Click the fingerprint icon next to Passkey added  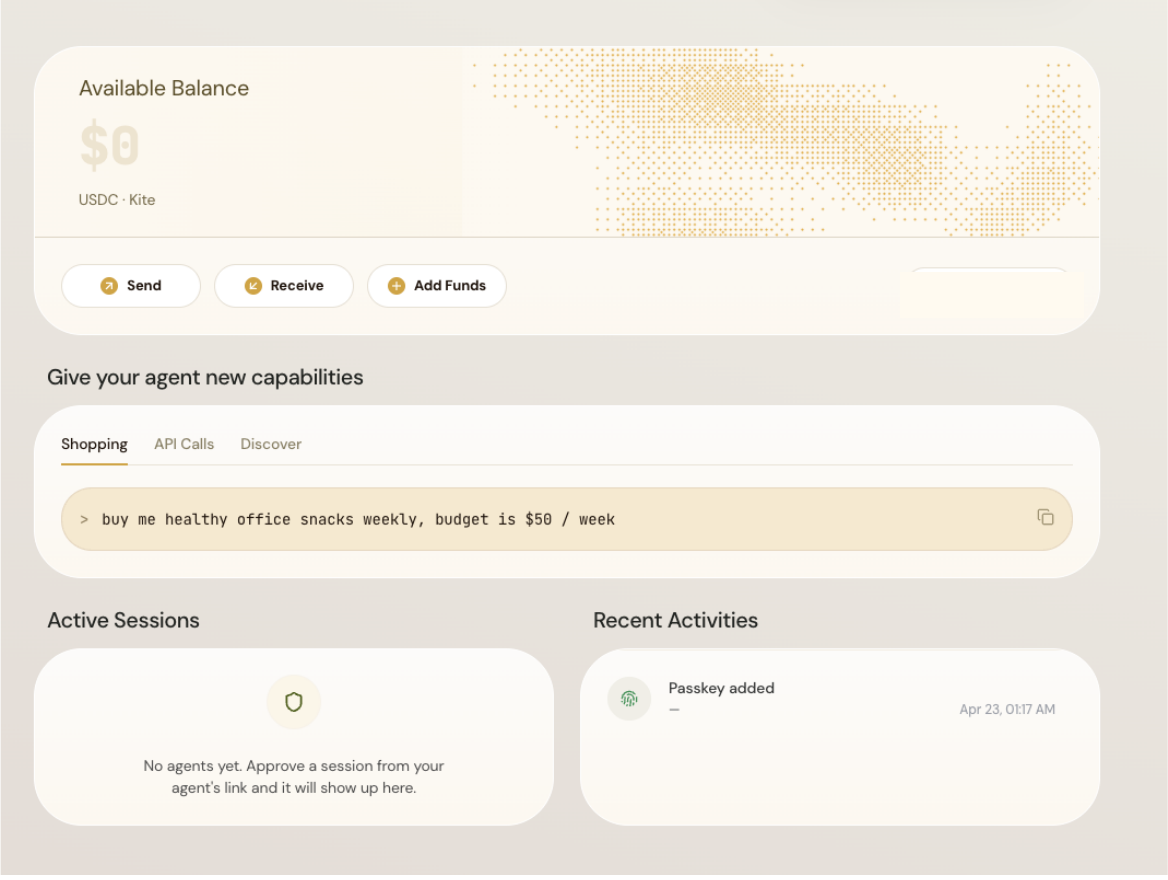pos(629,698)
